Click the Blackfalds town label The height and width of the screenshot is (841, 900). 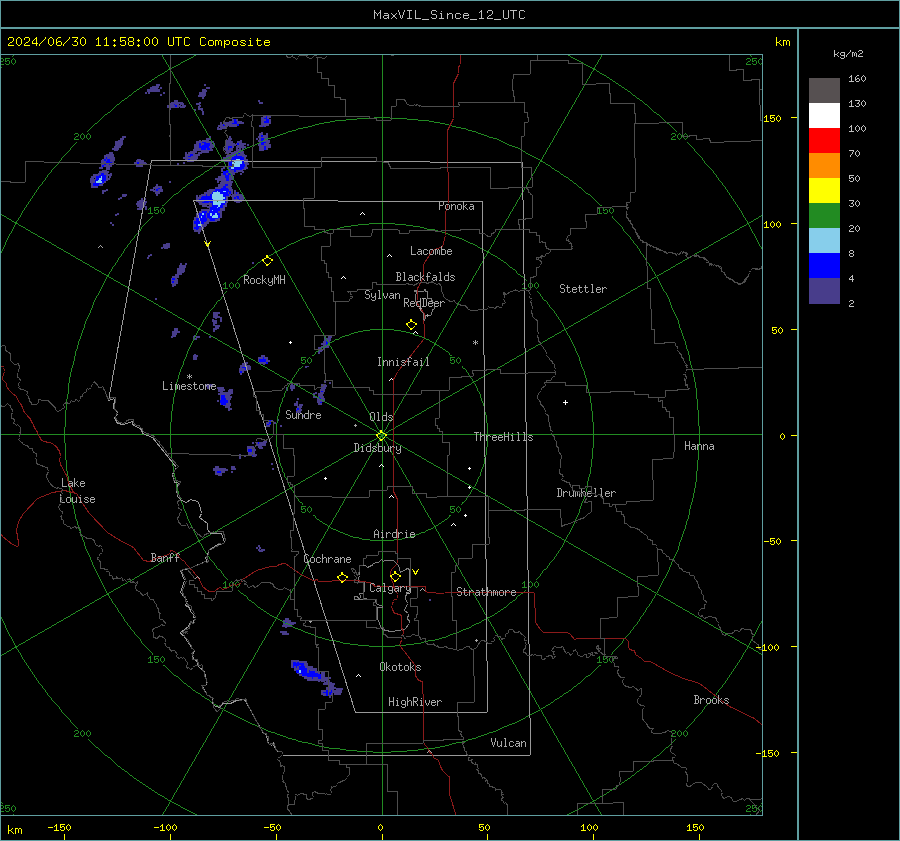click(425, 277)
